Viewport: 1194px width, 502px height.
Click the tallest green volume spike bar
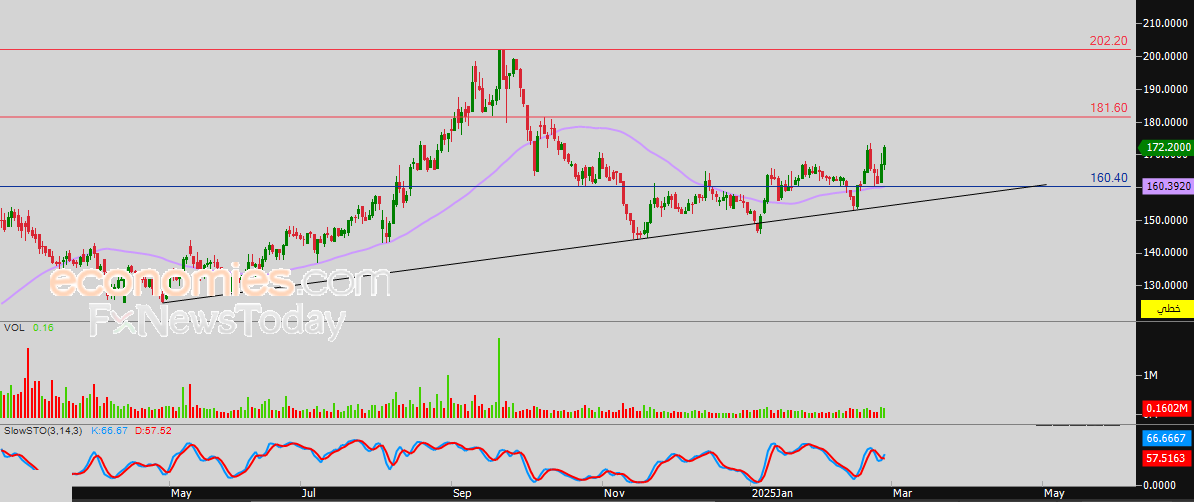click(x=499, y=378)
